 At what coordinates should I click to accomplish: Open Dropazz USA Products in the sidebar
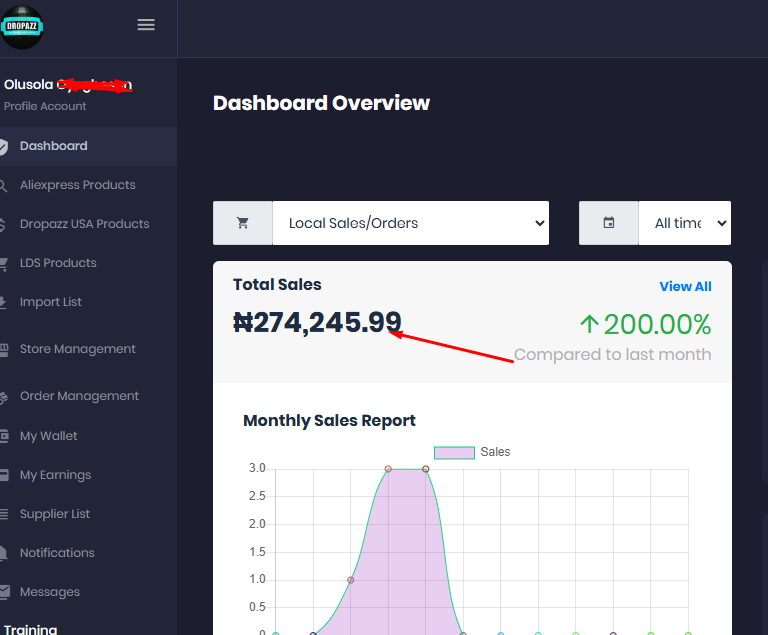click(x=84, y=224)
